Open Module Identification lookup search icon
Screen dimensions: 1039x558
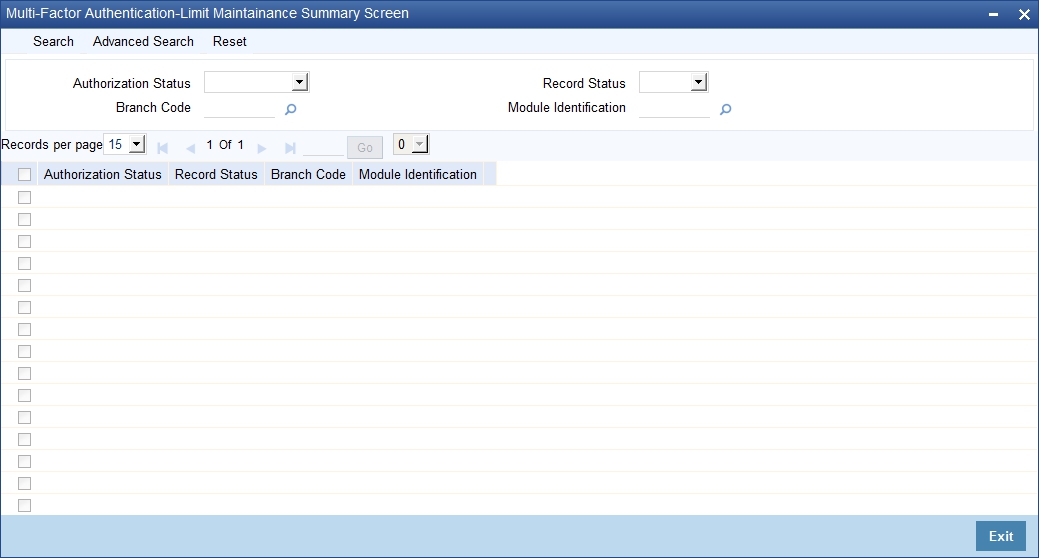coord(726,109)
